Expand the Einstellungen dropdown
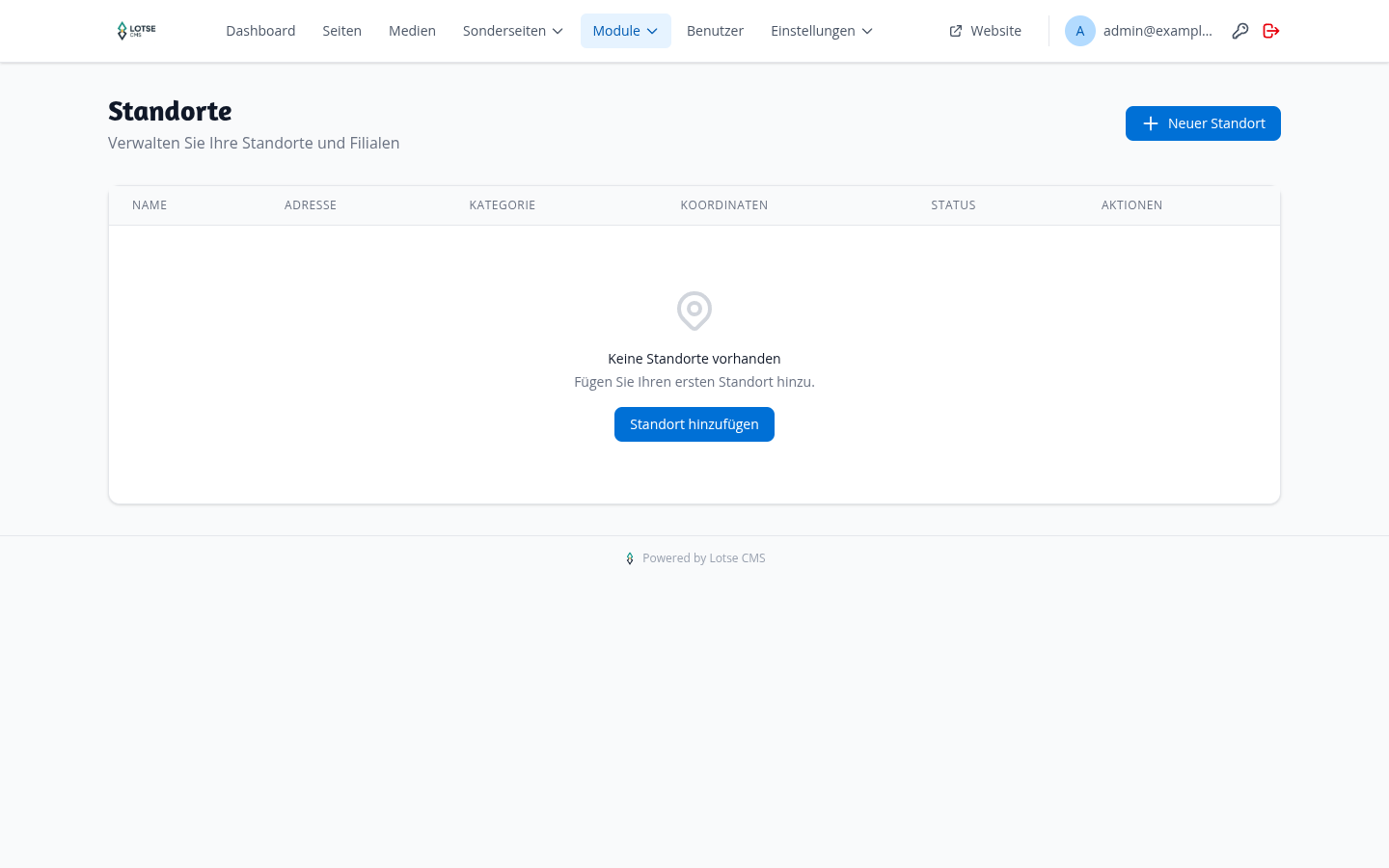The image size is (1389, 868). pyautogui.click(x=822, y=31)
